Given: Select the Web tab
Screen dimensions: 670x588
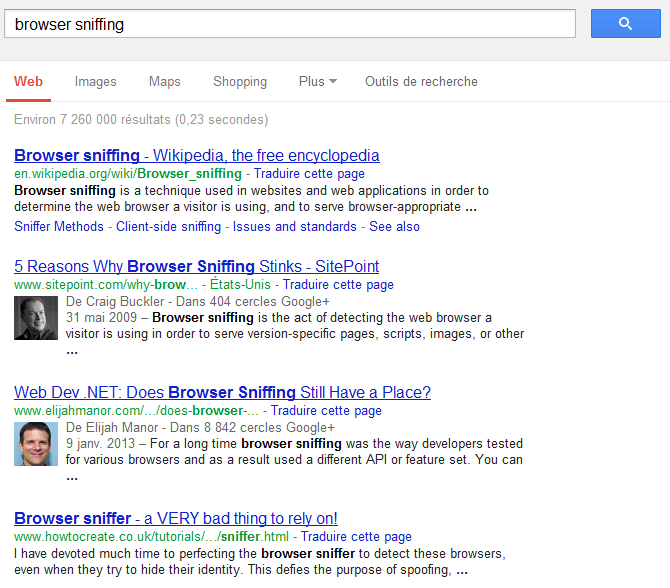Looking at the screenshot, I should (28, 81).
